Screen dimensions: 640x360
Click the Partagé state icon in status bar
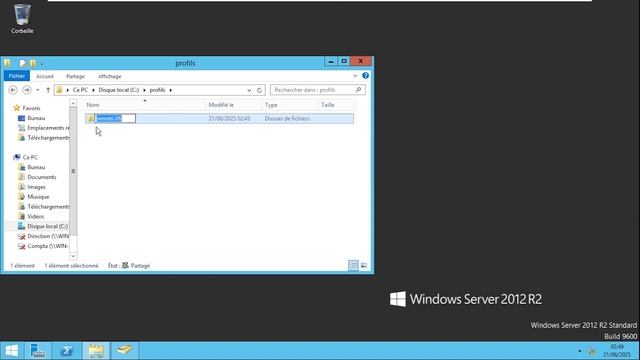coord(125,265)
